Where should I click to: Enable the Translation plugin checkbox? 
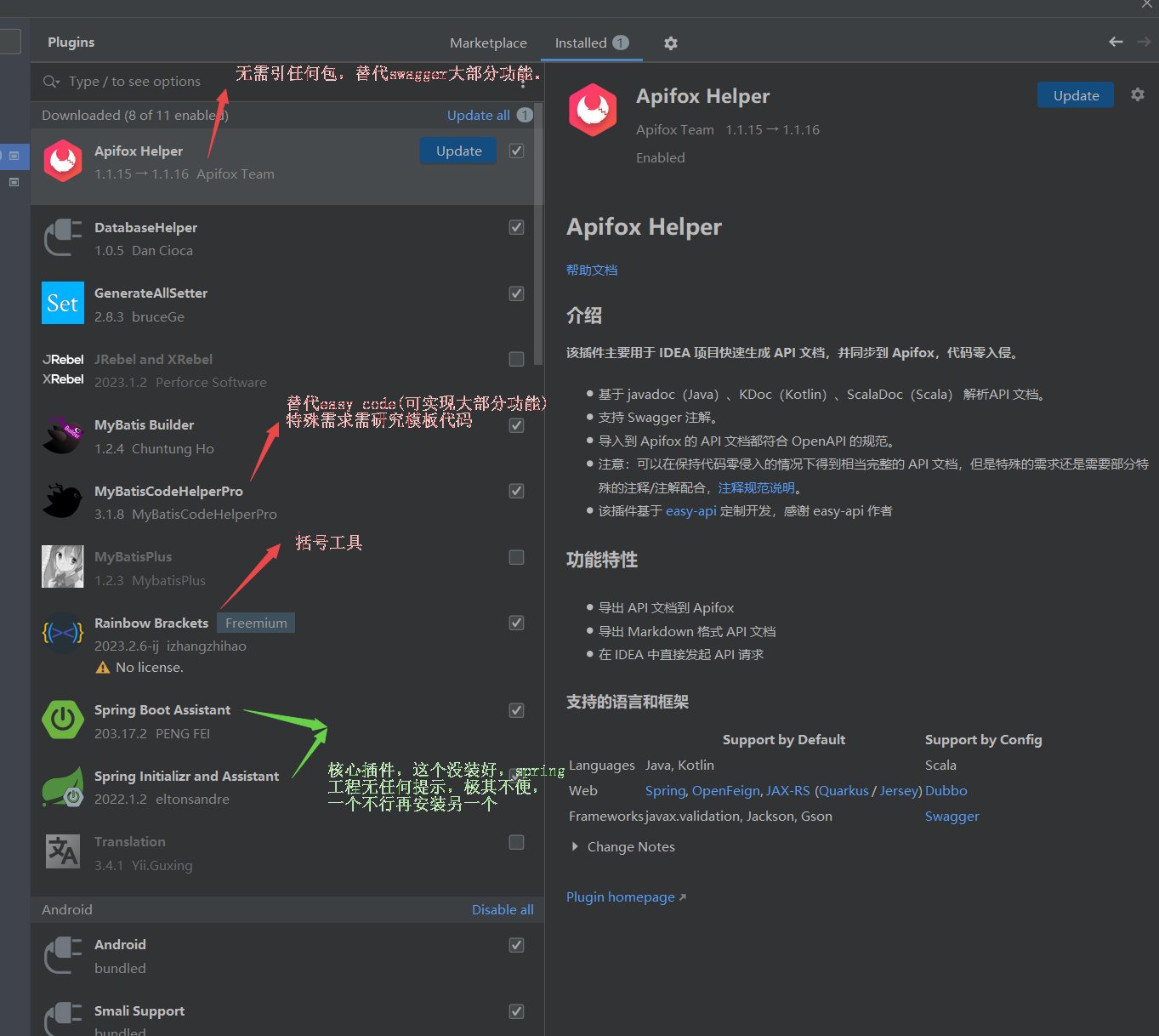516,842
